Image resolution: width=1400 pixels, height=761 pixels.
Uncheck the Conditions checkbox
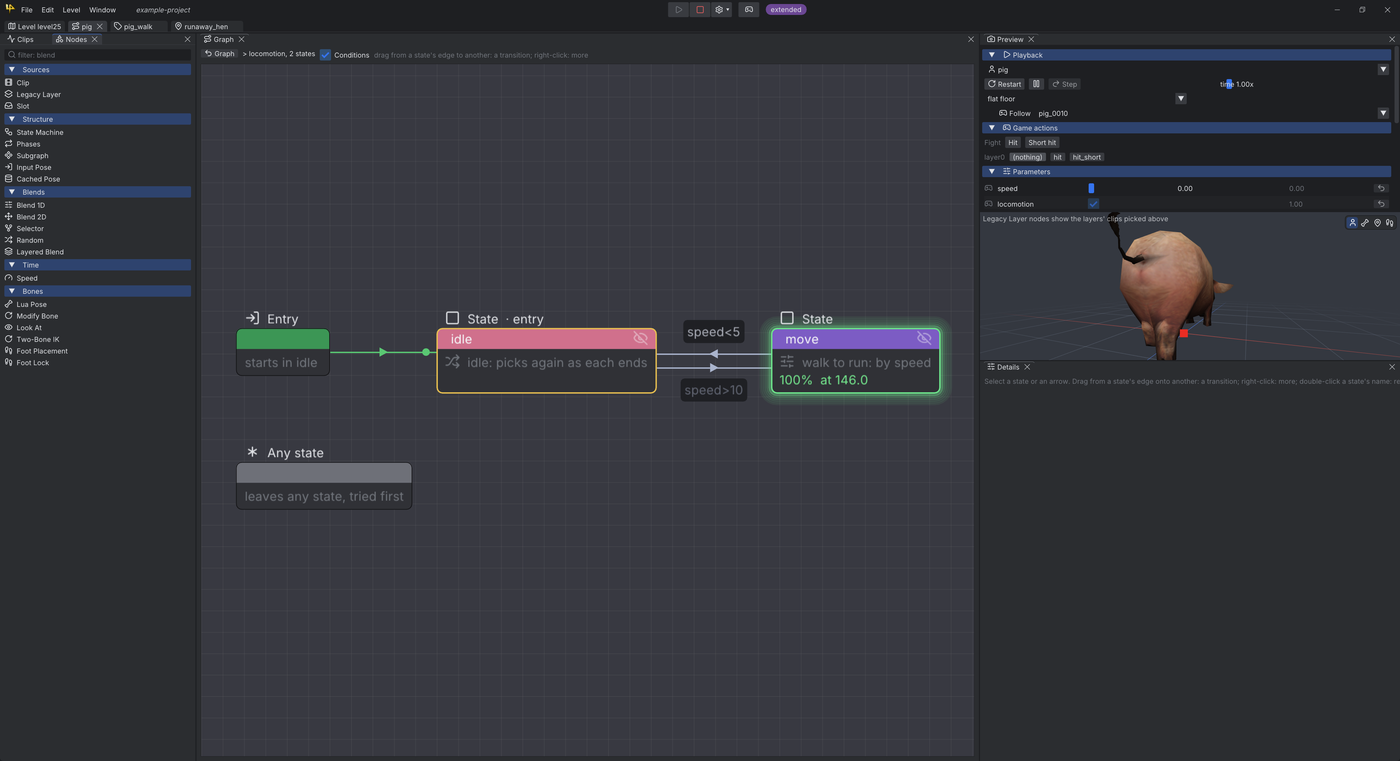point(325,55)
